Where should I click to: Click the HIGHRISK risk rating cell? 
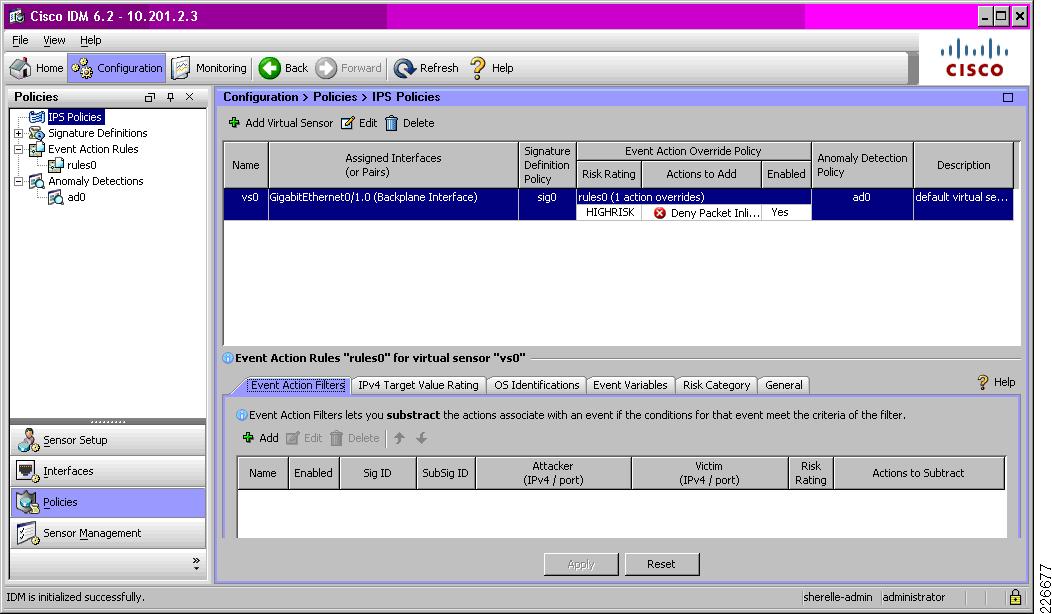(609, 213)
